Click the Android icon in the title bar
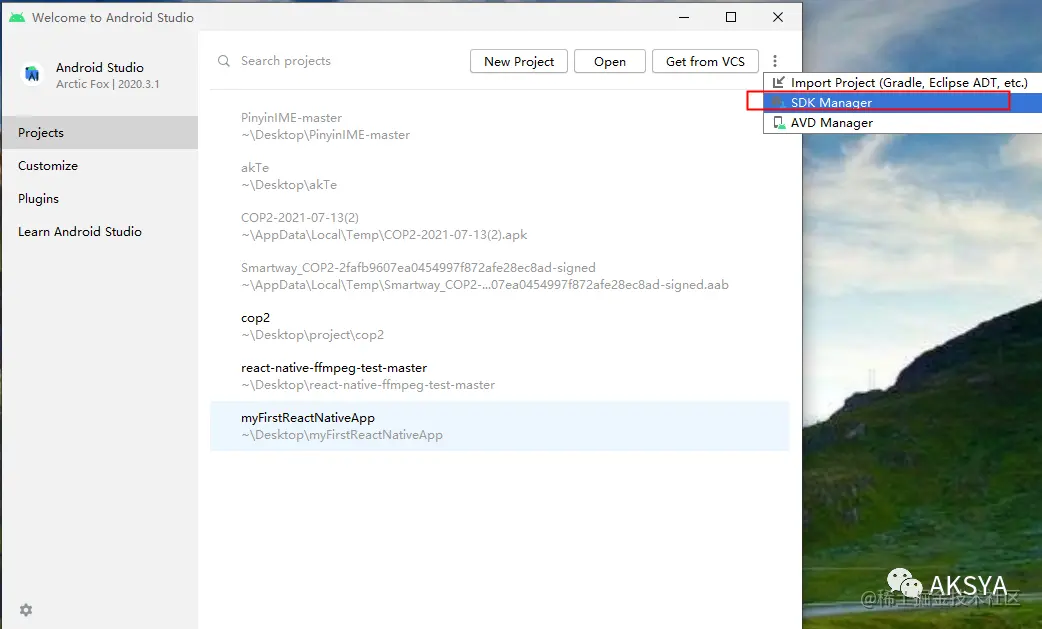 (x=17, y=17)
